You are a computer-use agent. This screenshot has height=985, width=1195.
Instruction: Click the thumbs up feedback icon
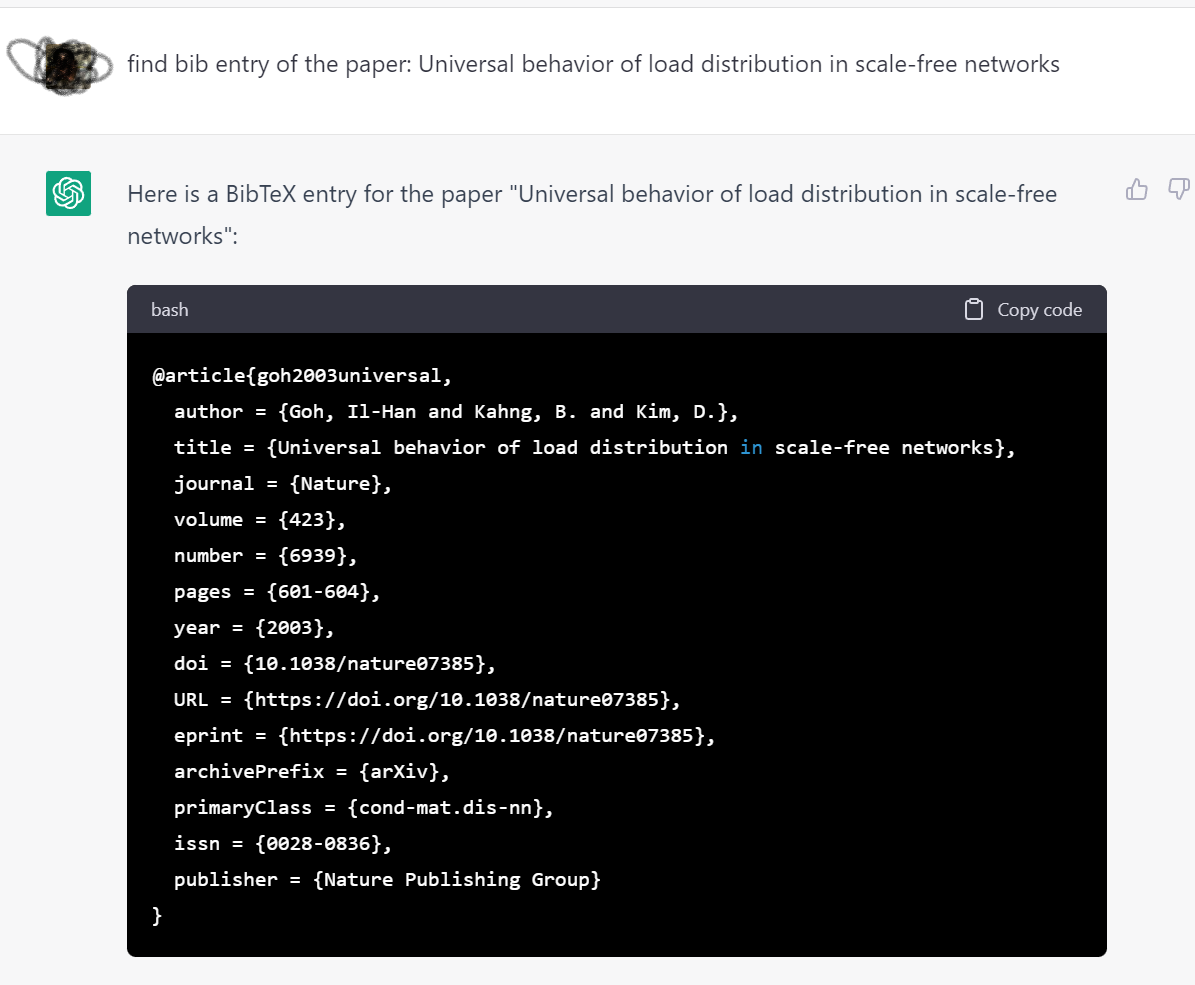click(x=1137, y=189)
